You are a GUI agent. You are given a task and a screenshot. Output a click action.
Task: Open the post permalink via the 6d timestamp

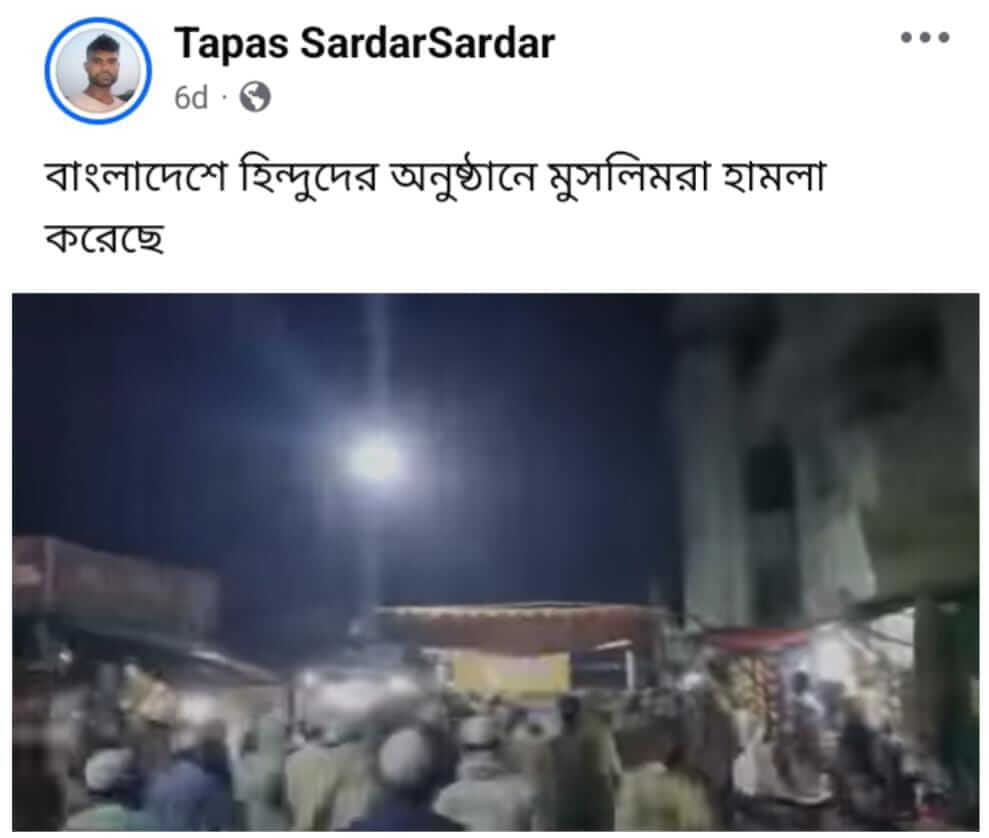(190, 98)
